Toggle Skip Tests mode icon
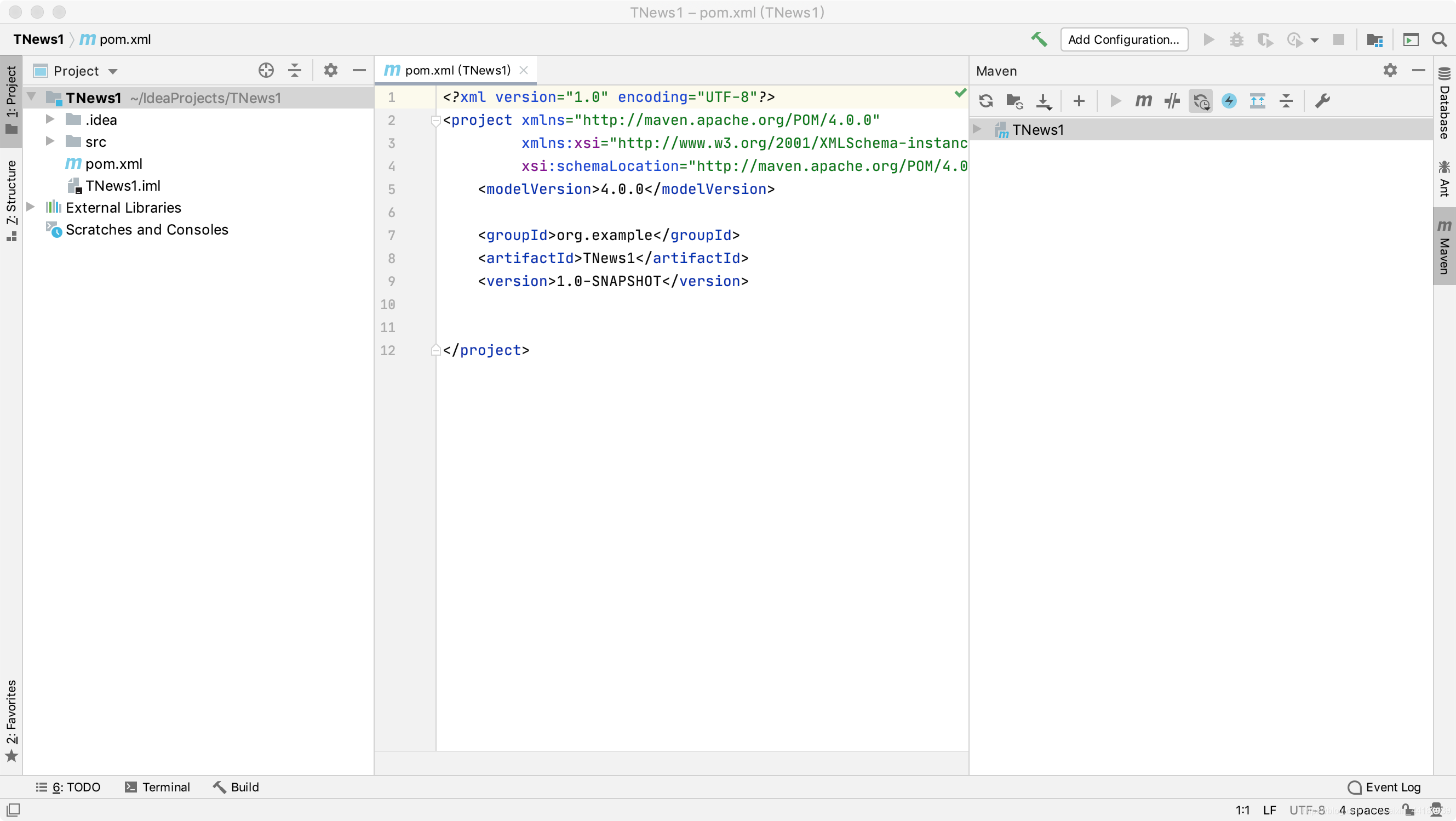 (x=1172, y=101)
